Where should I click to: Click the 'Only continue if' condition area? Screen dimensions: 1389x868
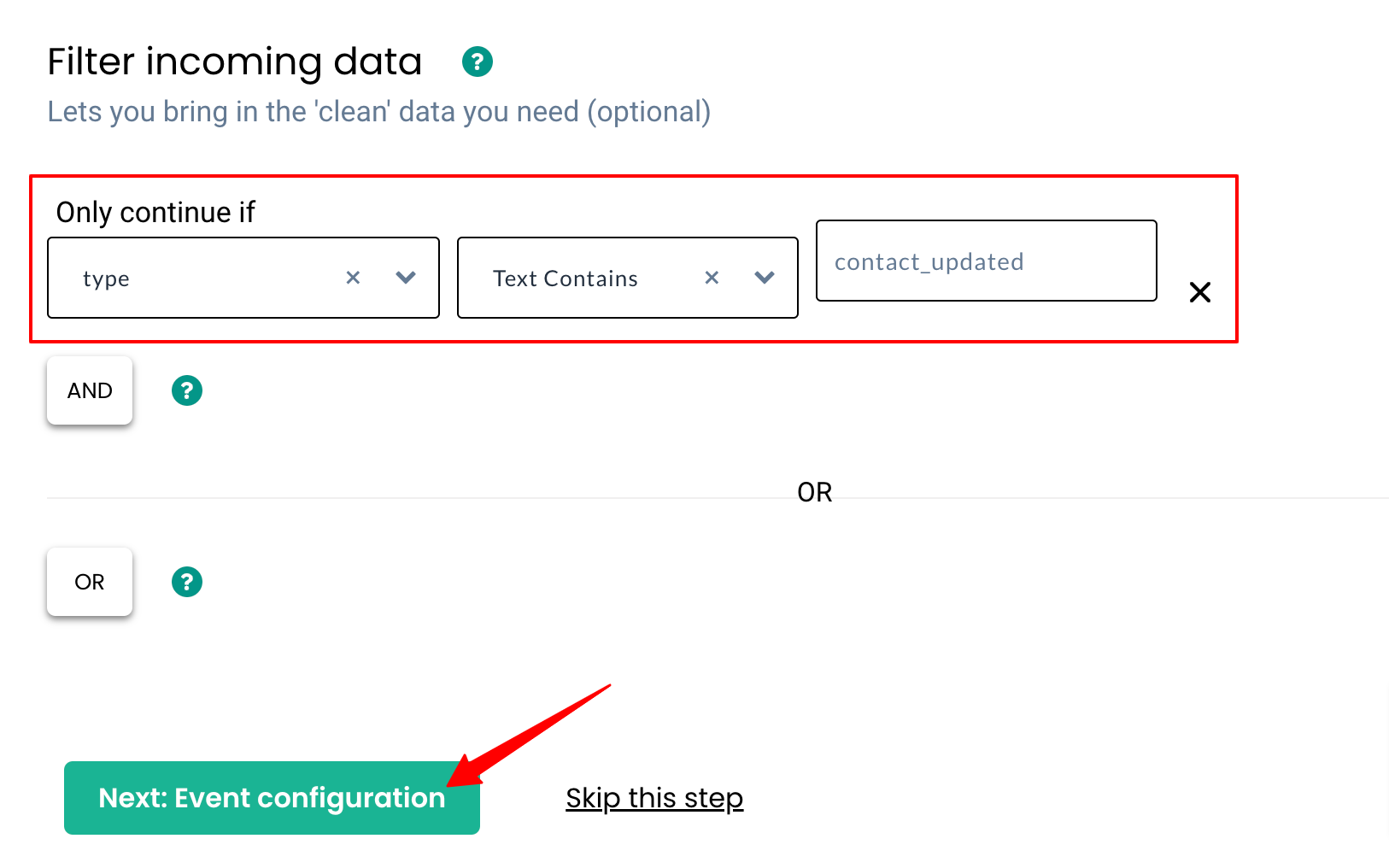[155, 212]
